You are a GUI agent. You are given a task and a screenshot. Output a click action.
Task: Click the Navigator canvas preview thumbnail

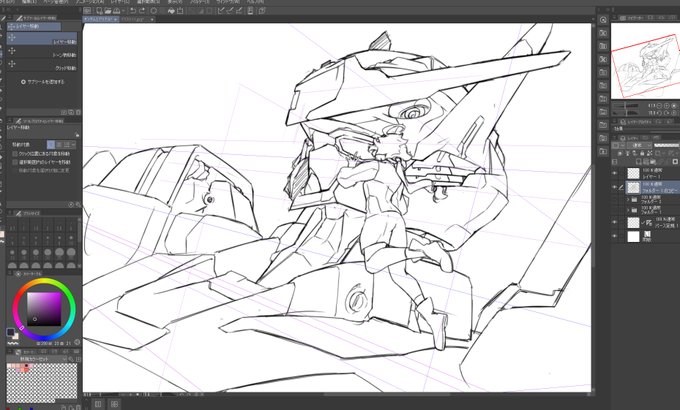pyautogui.click(x=645, y=61)
